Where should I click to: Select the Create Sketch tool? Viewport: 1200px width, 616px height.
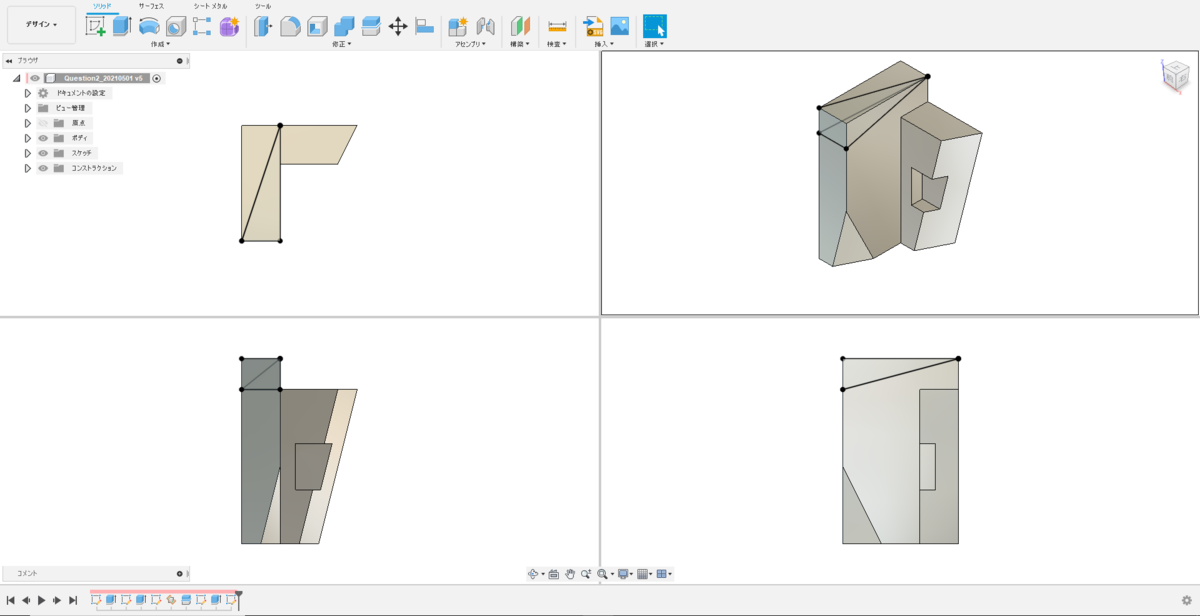click(96, 27)
